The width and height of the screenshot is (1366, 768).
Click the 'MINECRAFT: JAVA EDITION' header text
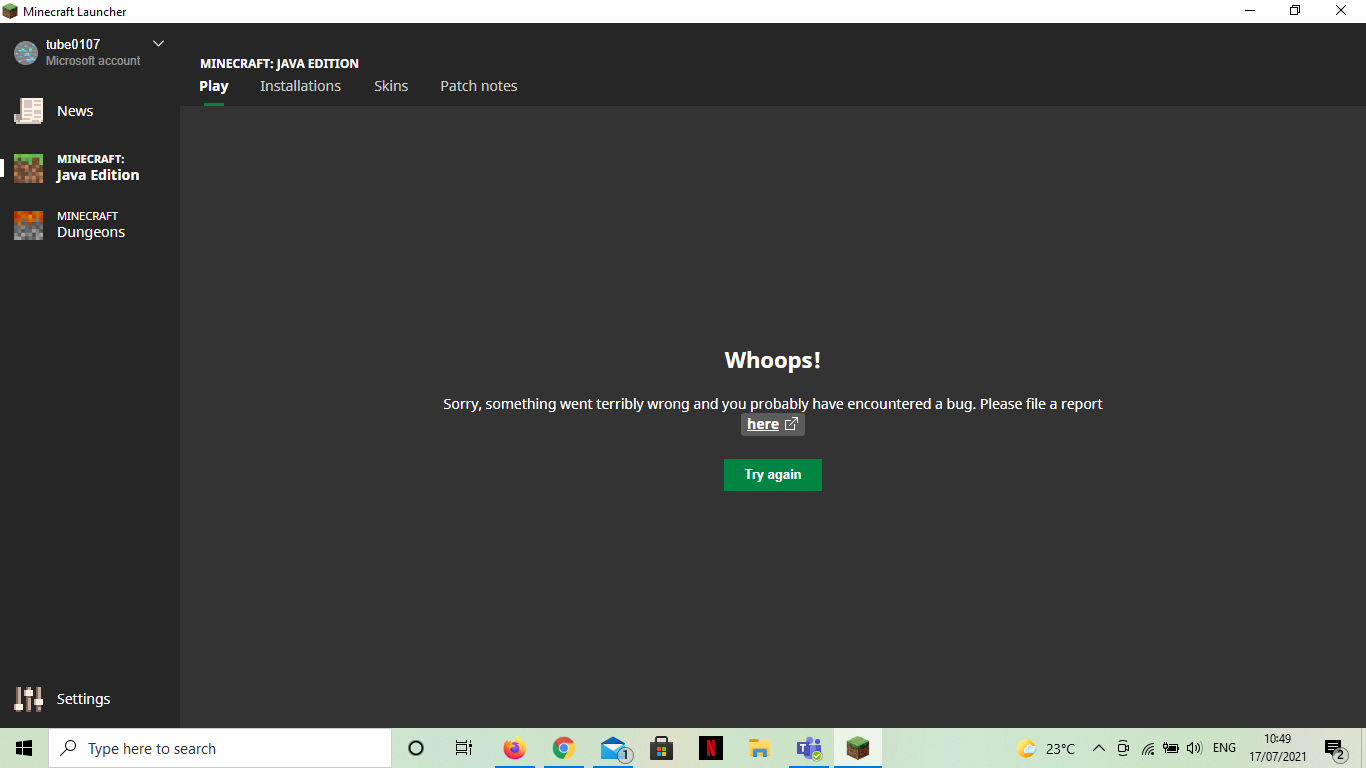tap(279, 63)
